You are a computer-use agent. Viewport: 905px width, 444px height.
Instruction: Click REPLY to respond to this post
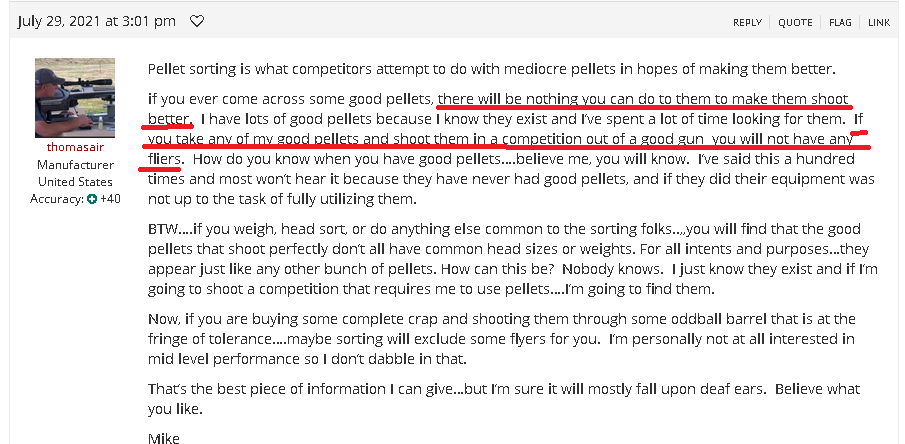pyautogui.click(x=747, y=23)
